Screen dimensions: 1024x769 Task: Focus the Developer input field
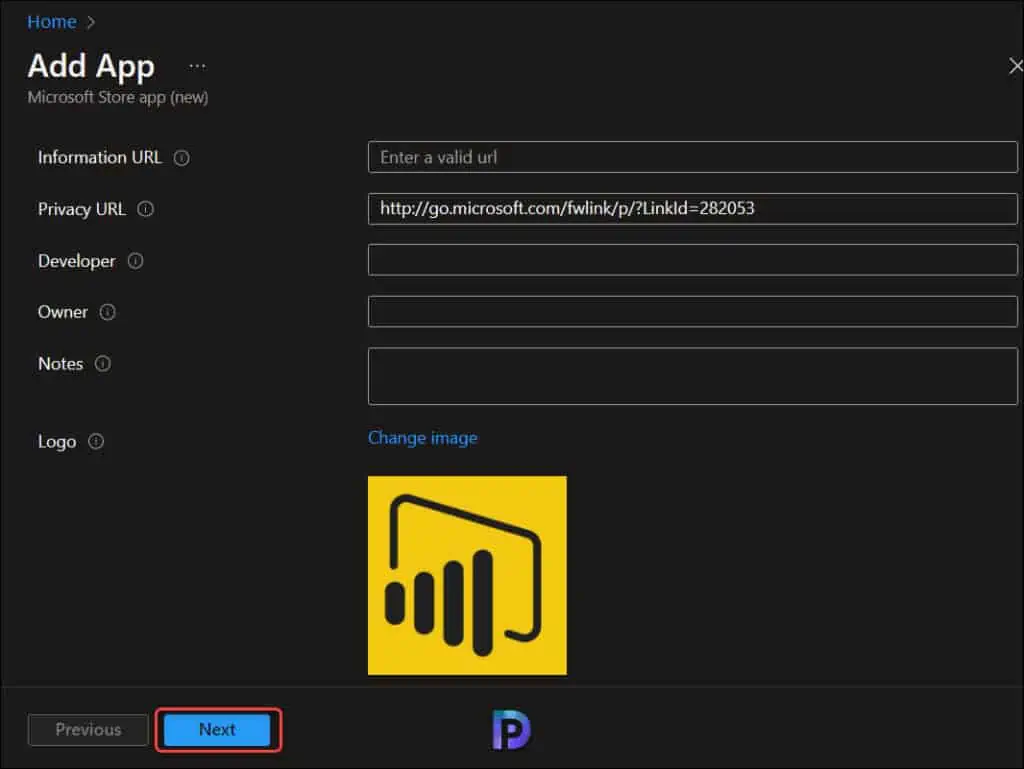tap(692, 260)
